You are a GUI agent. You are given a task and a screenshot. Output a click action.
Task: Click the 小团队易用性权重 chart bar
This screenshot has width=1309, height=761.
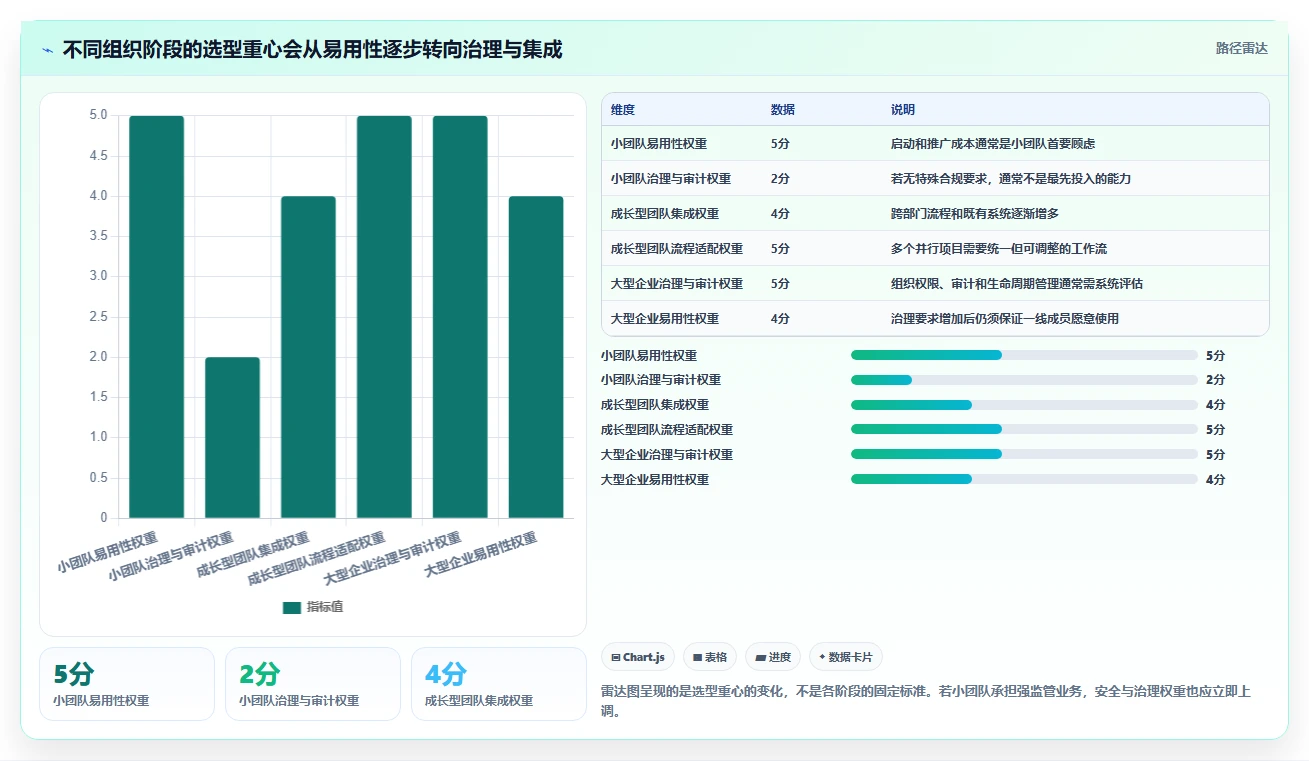click(x=157, y=317)
